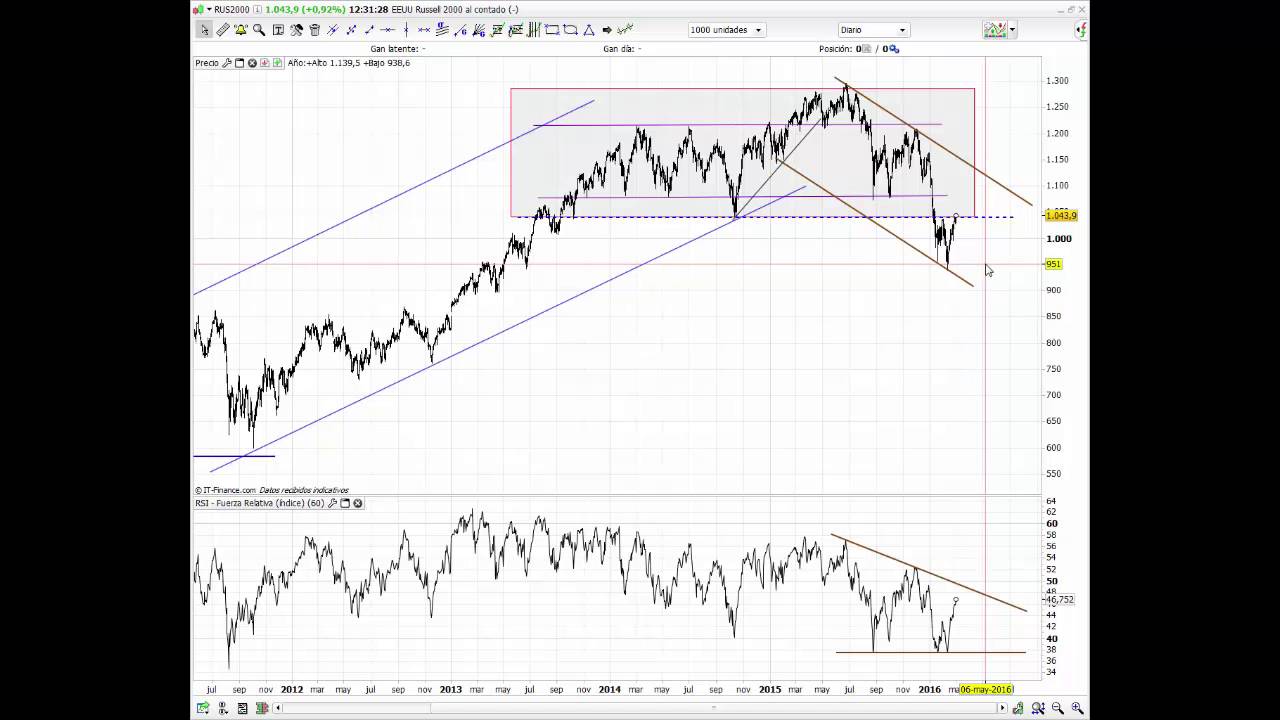Click the Precio panel label
The height and width of the screenshot is (720, 1280).
click(207, 63)
